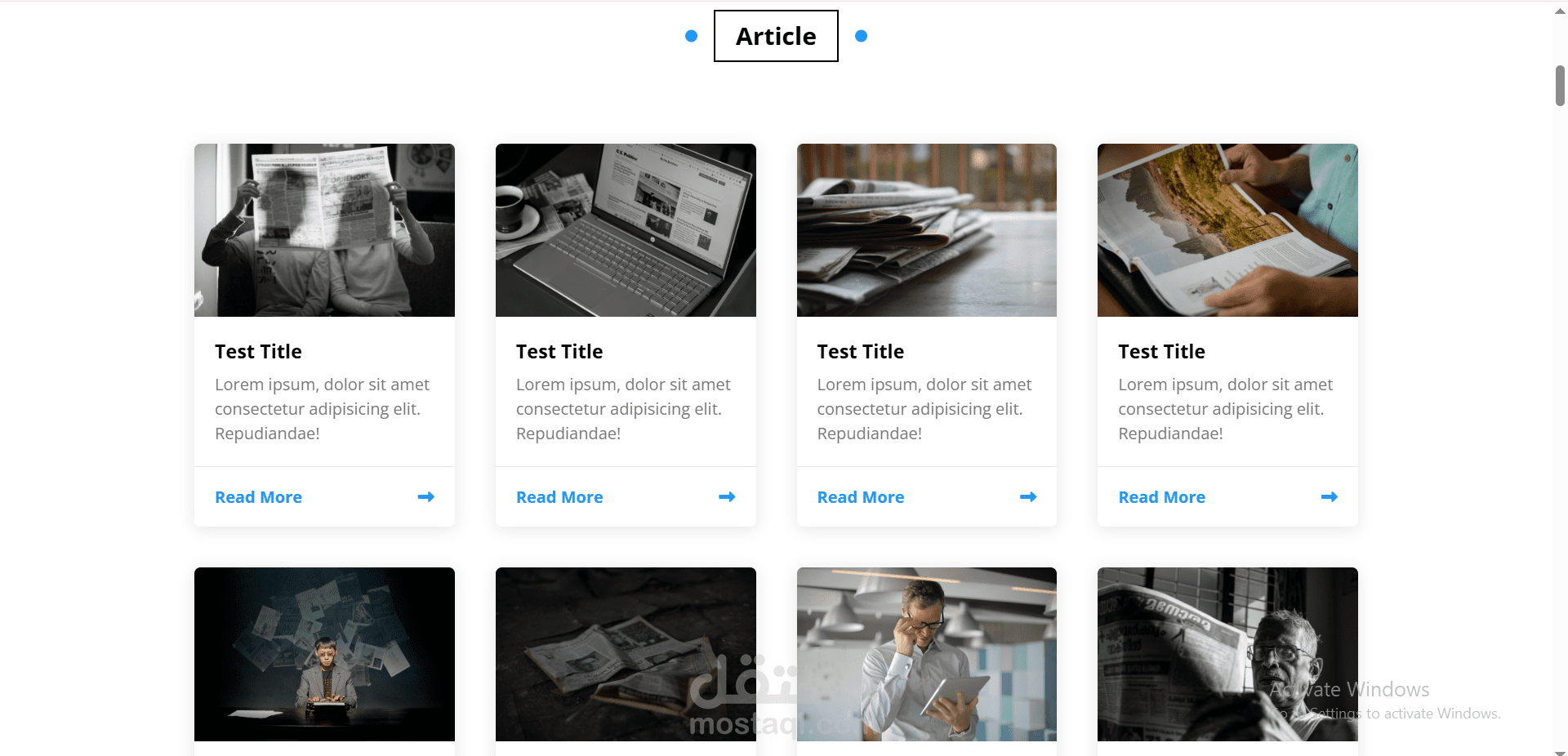Click Lorem ipsum text on the two readers card
This screenshot has width=1568, height=756.
322,409
